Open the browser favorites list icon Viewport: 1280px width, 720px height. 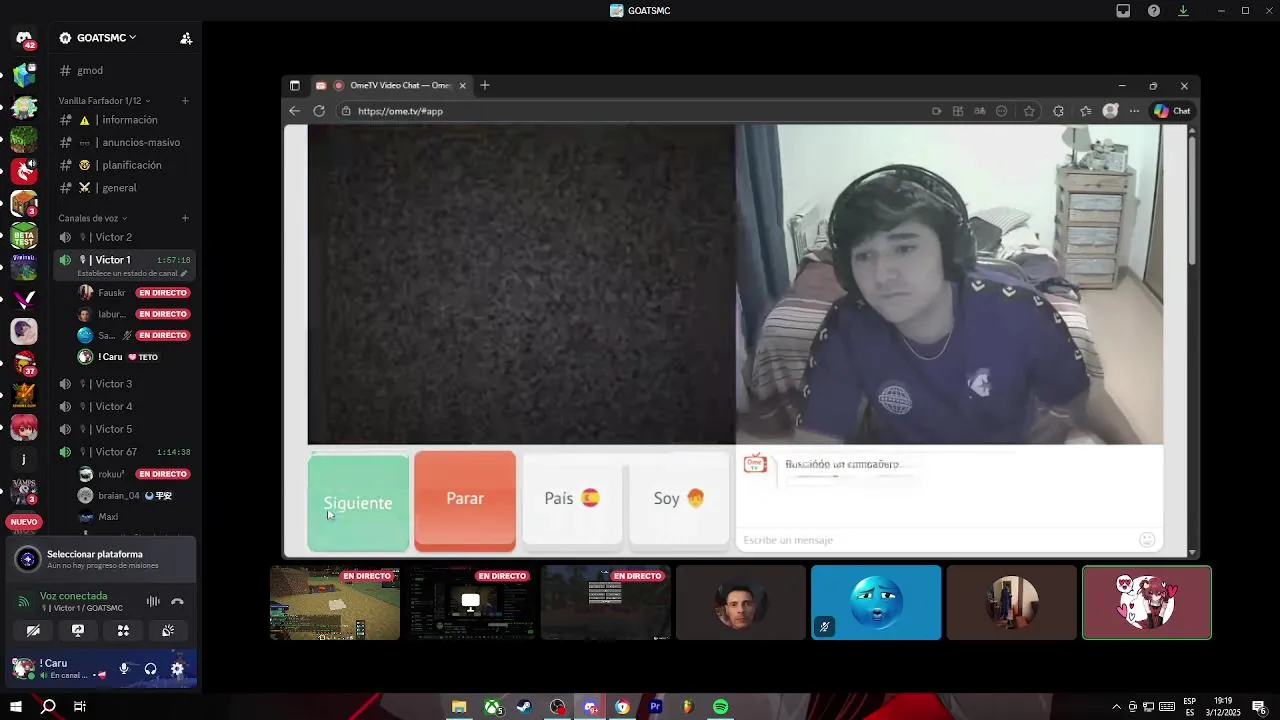coord(1085,111)
